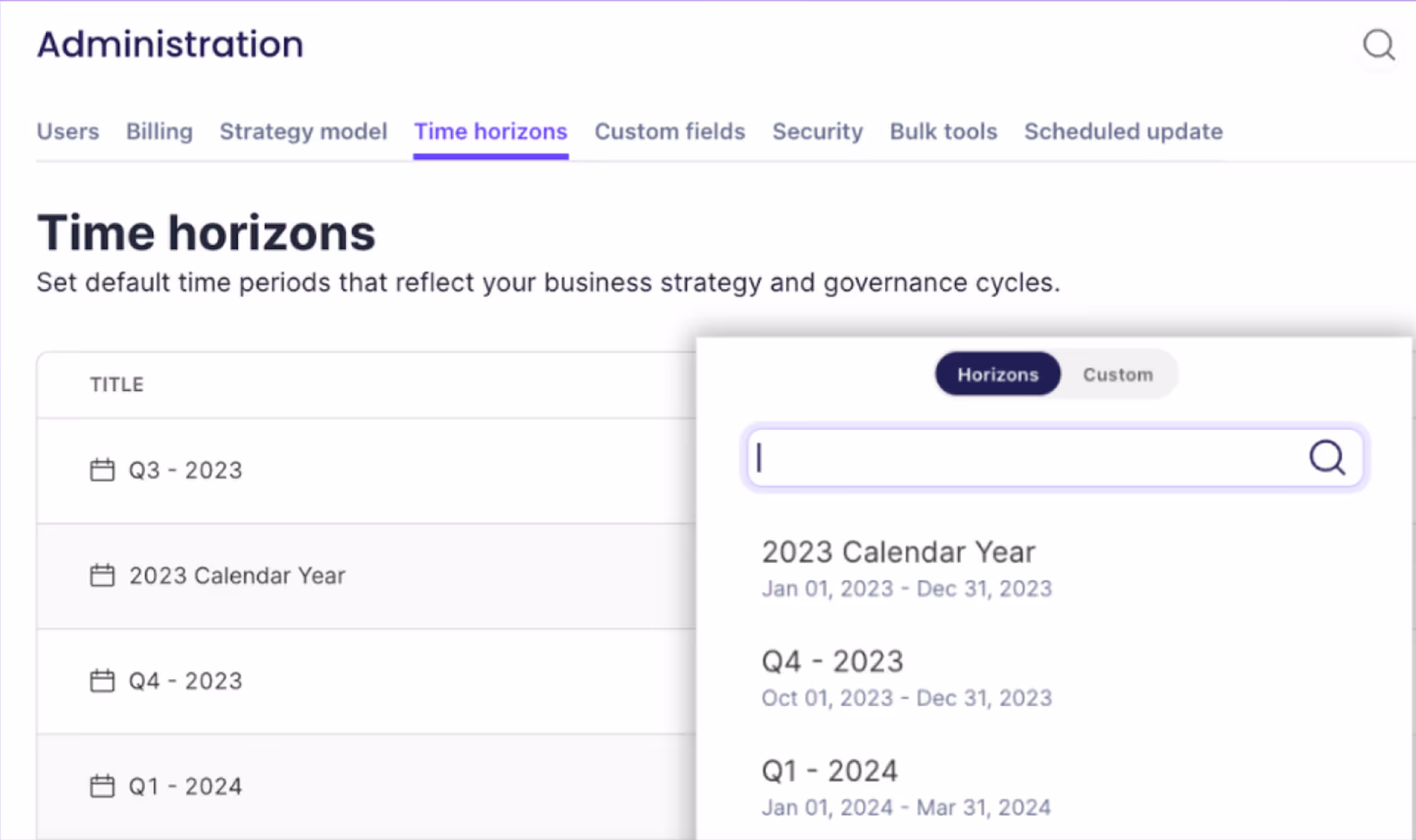Click the calendar icon beside Q3 - 2023
The image size is (1416, 840).
tap(102, 470)
